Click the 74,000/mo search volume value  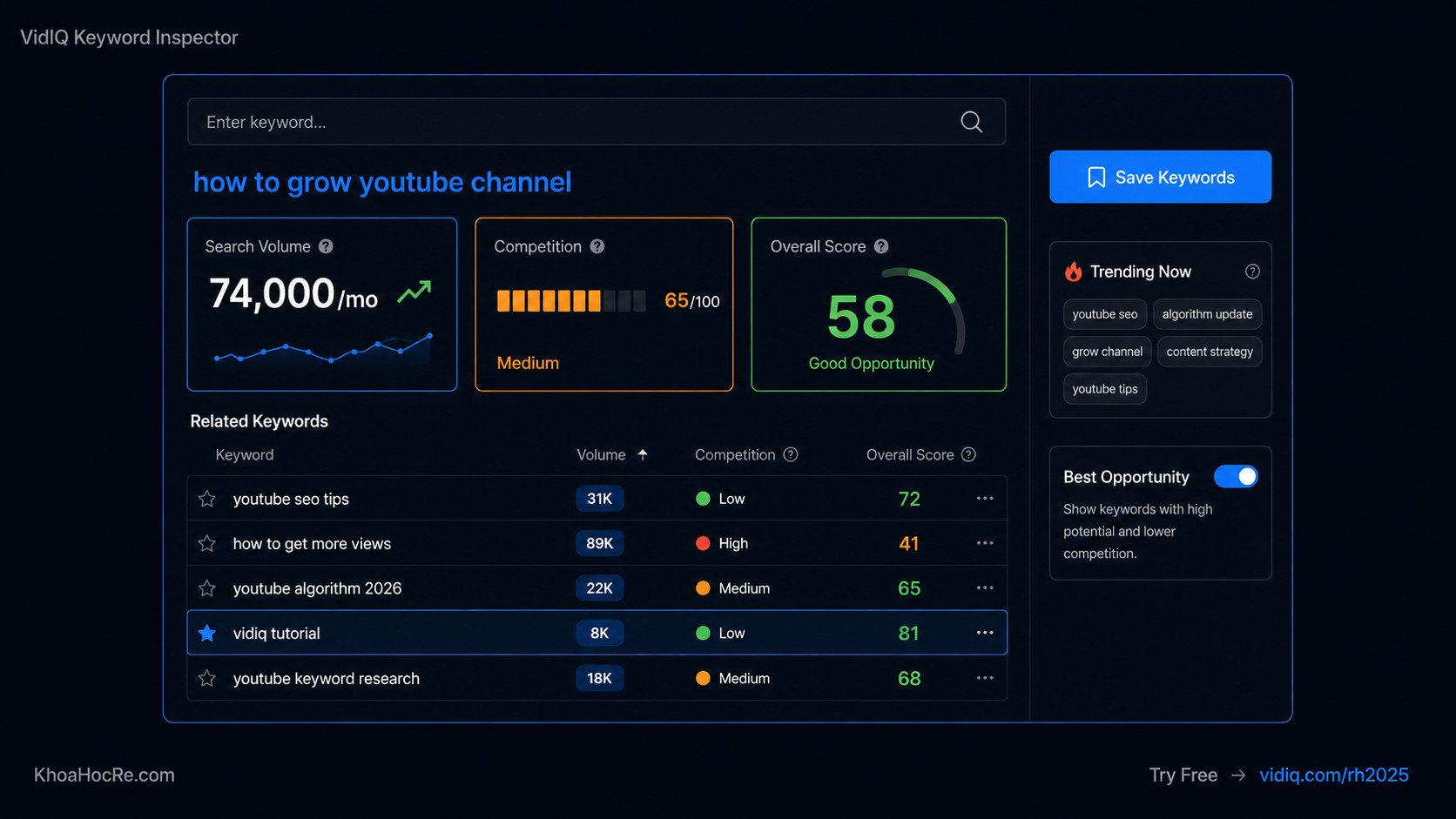click(293, 293)
